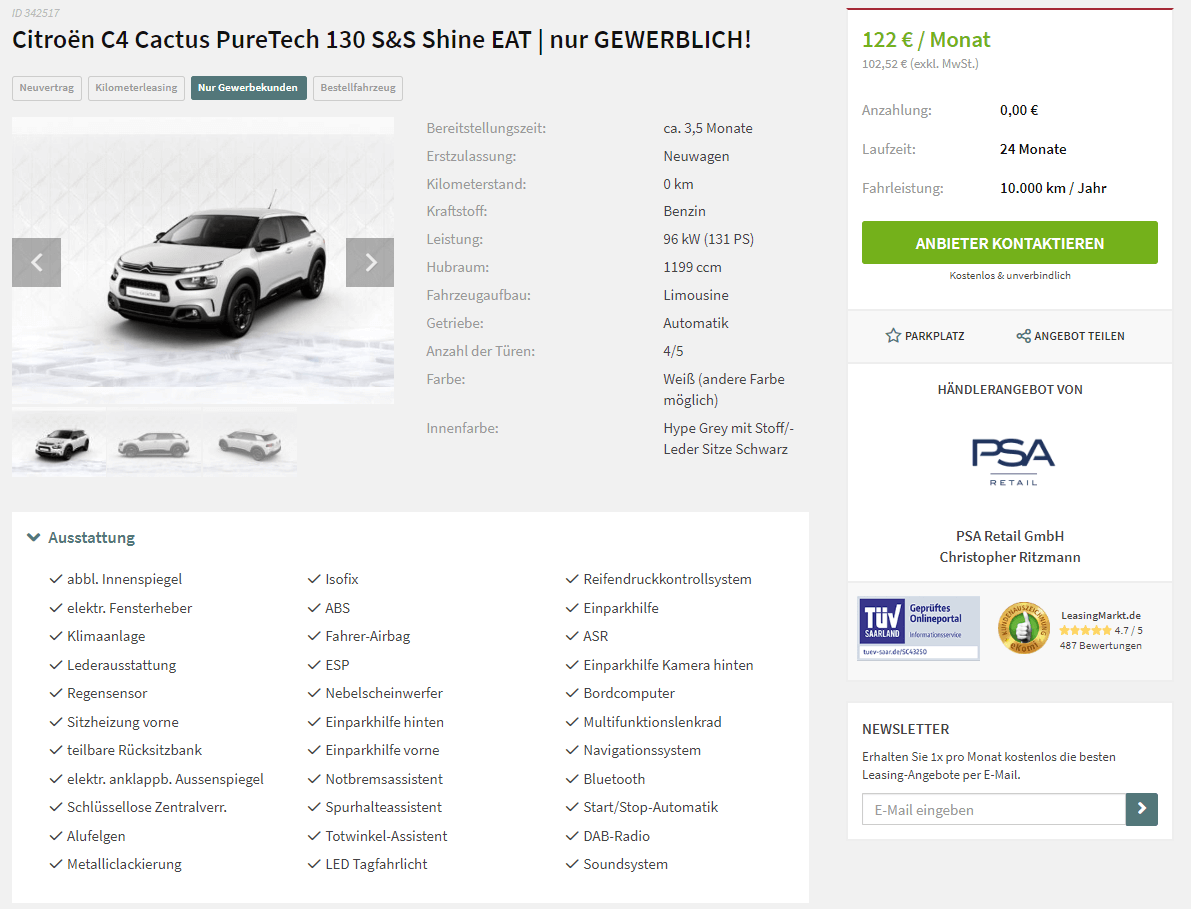Select the rear-view car thumbnail
1191x909 pixels.
pyautogui.click(x=250, y=443)
